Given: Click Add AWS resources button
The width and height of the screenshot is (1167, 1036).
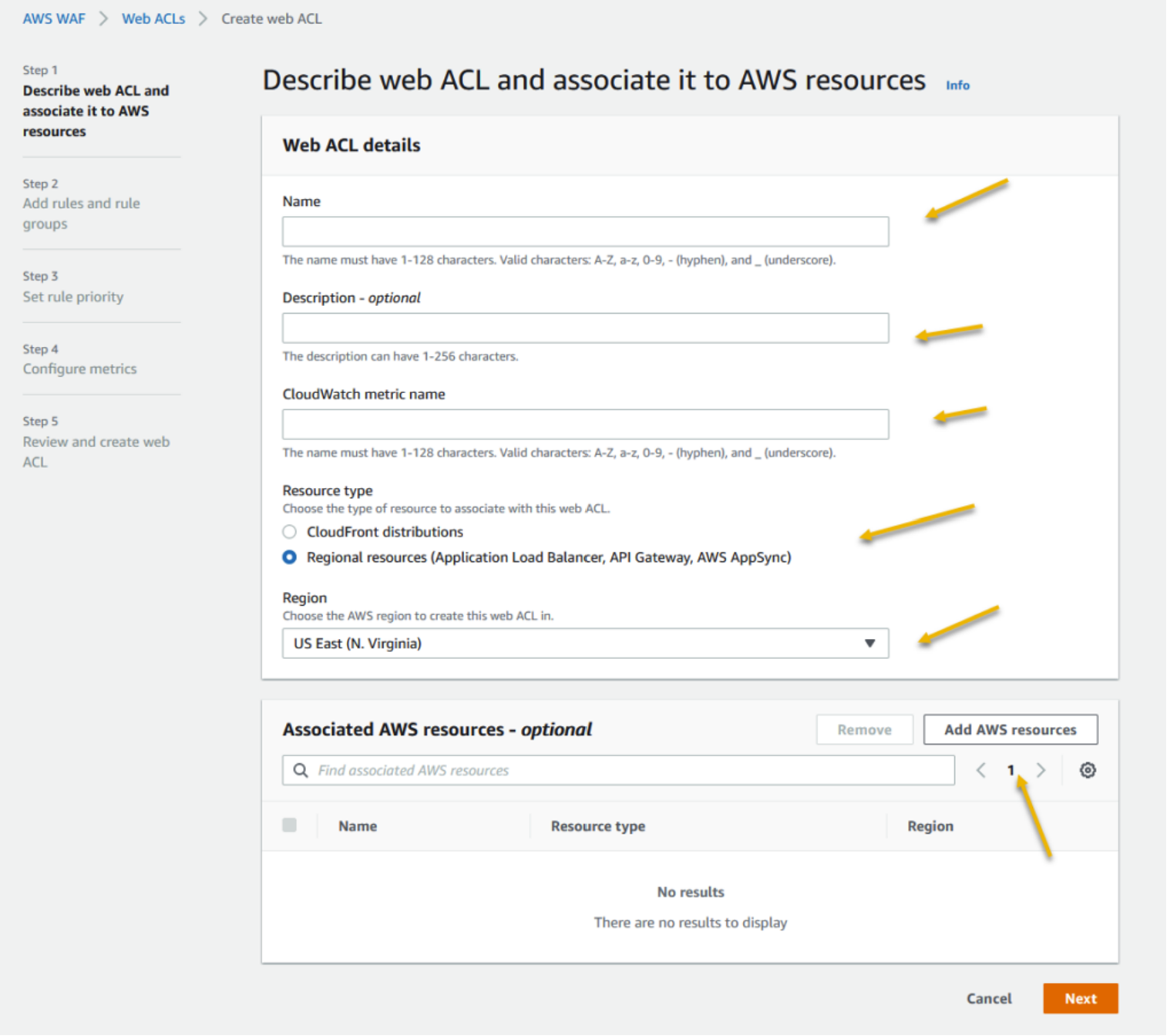Looking at the screenshot, I should (1011, 729).
